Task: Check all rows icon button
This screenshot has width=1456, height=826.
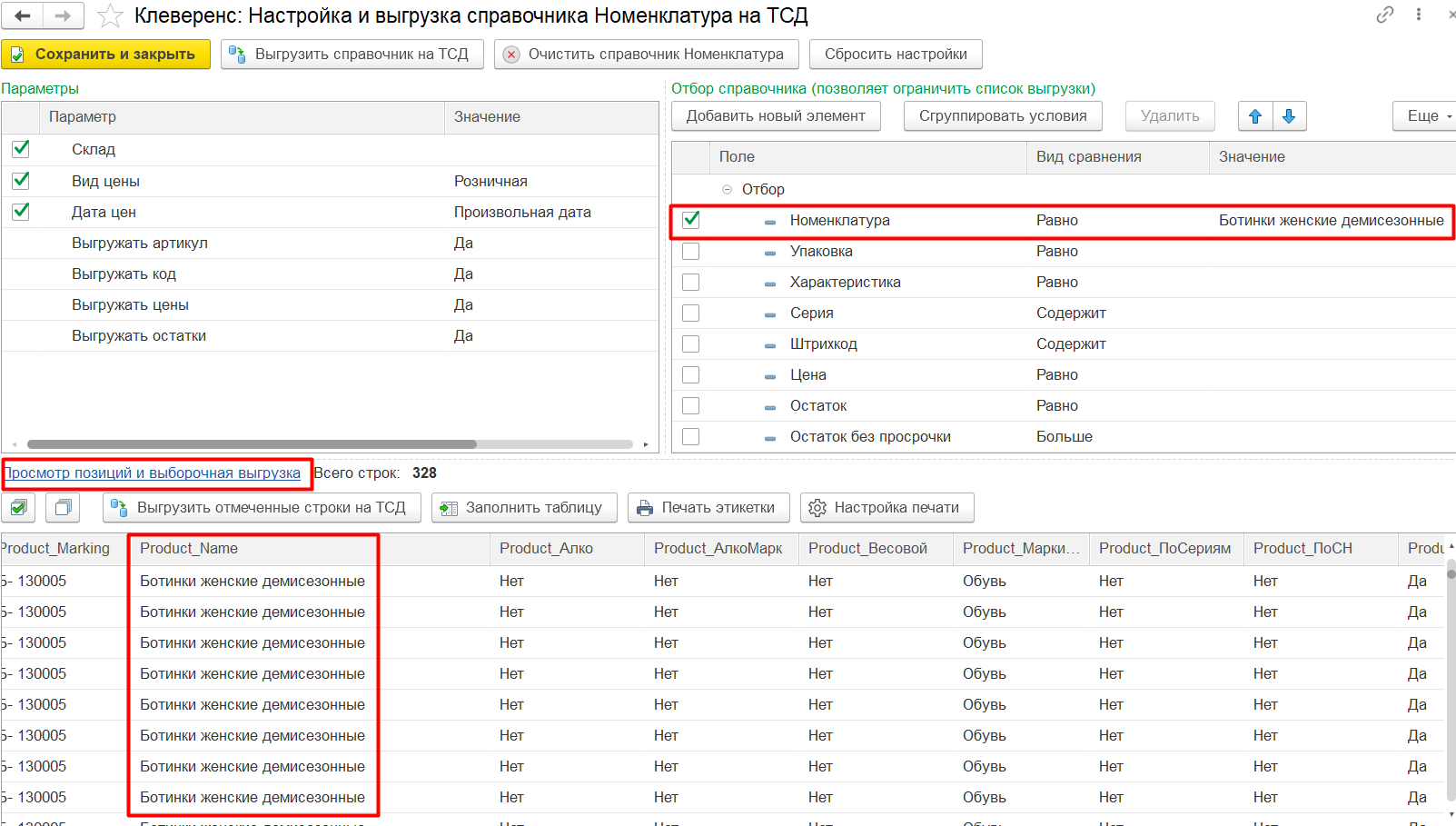Action: coord(18,507)
